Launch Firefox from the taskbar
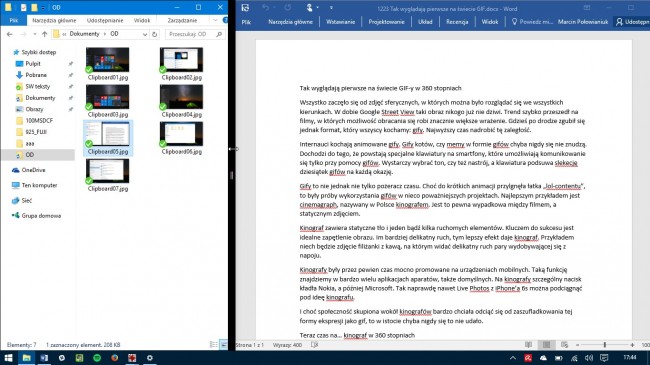Screen dimensions: 650x365 114,358
